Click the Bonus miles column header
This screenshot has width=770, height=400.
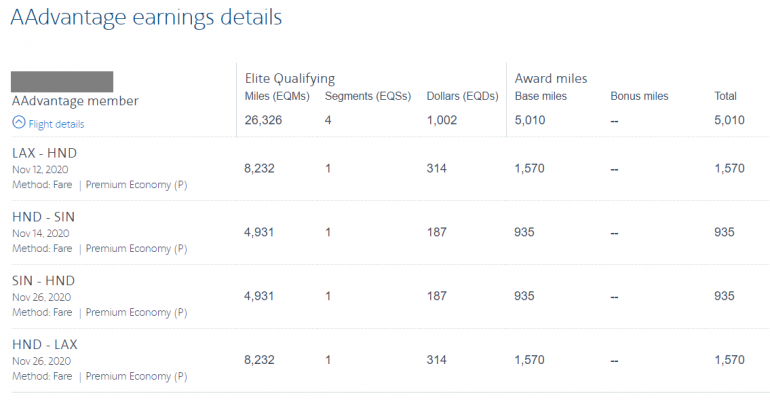[x=639, y=97]
